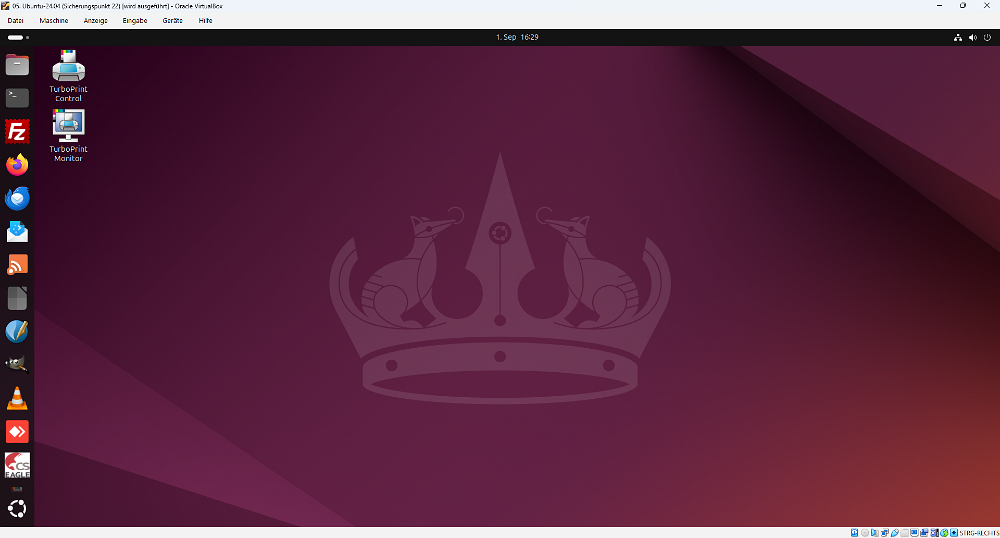
Task: Launch EAGLE CAD application
Action: 17,465
